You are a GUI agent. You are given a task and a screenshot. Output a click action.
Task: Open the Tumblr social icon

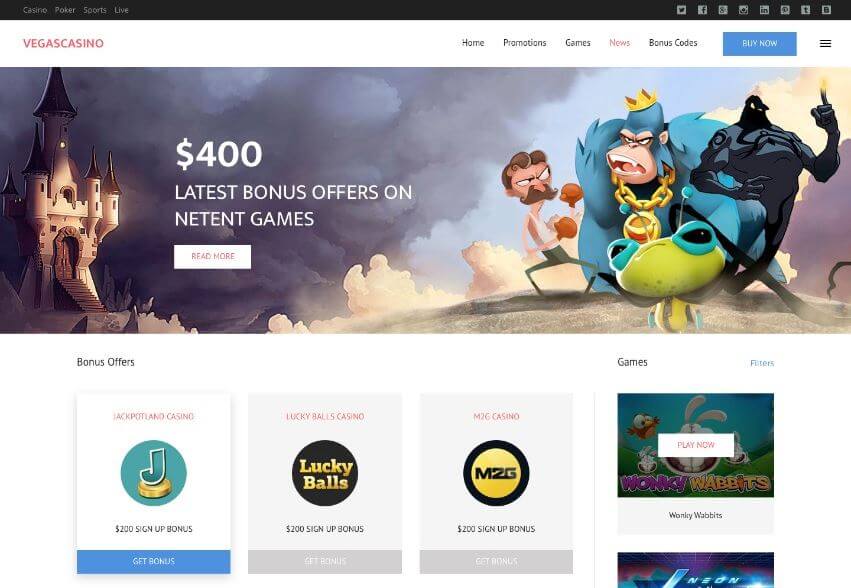pos(805,10)
